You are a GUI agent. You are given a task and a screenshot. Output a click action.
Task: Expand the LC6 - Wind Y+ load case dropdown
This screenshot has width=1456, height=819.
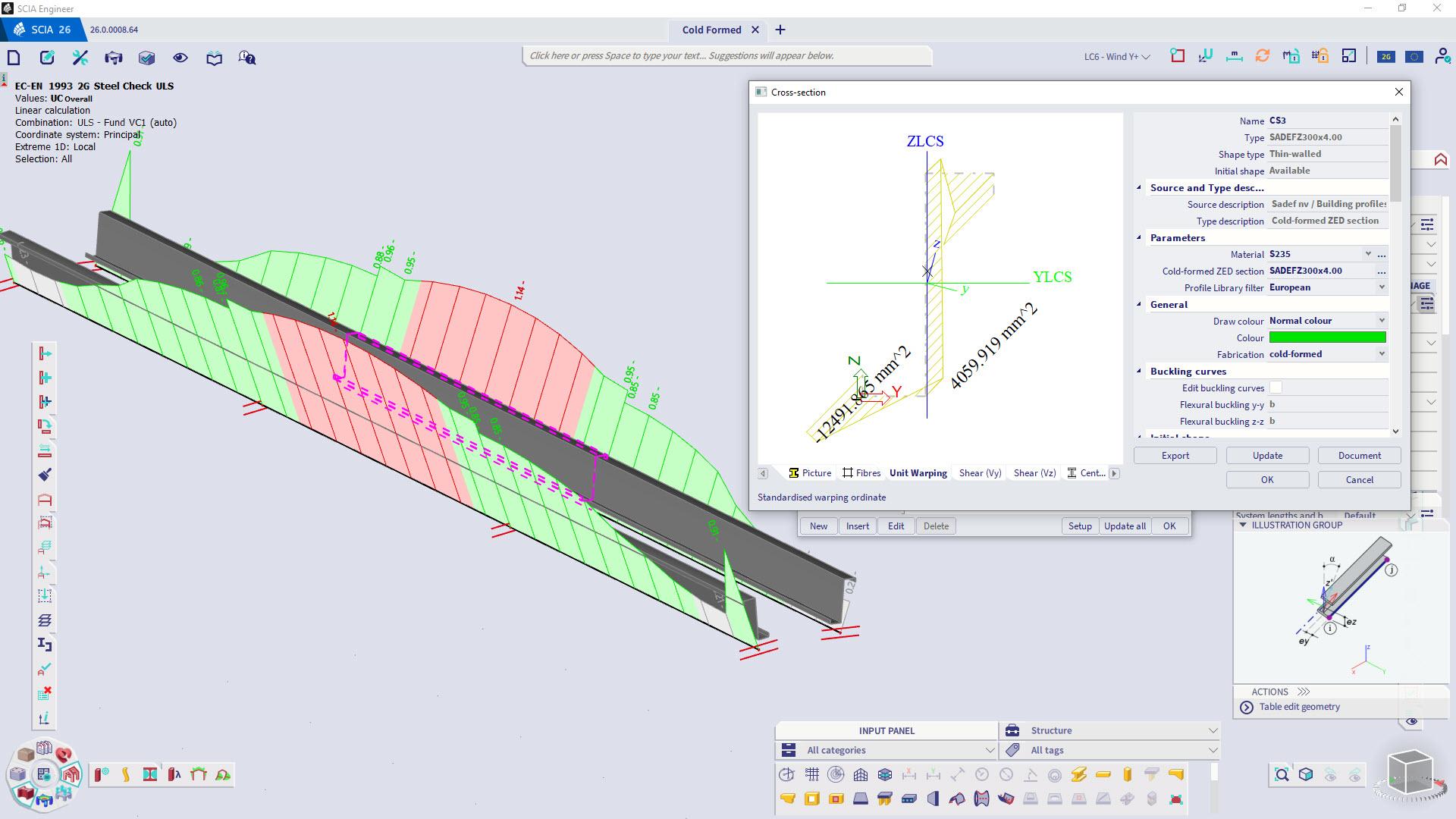tap(1116, 57)
